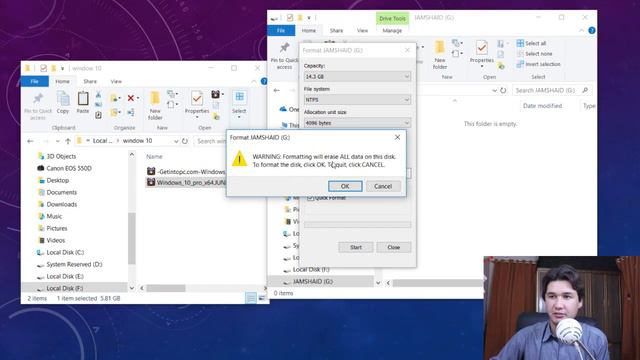Click back arrow in JAMSHAID window
This screenshot has height=360, width=640.
pyautogui.click(x=276, y=90)
